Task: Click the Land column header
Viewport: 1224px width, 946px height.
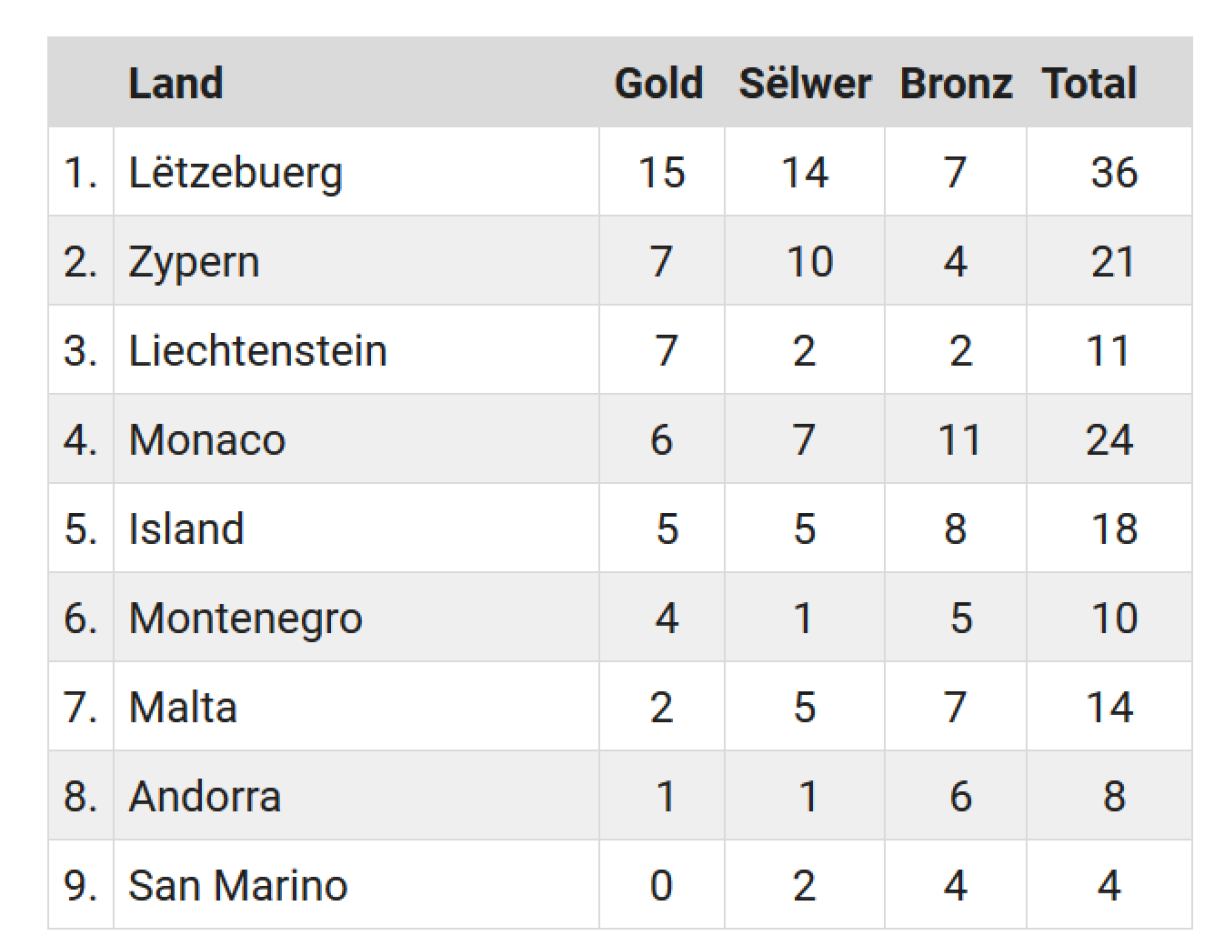Action: point(176,84)
